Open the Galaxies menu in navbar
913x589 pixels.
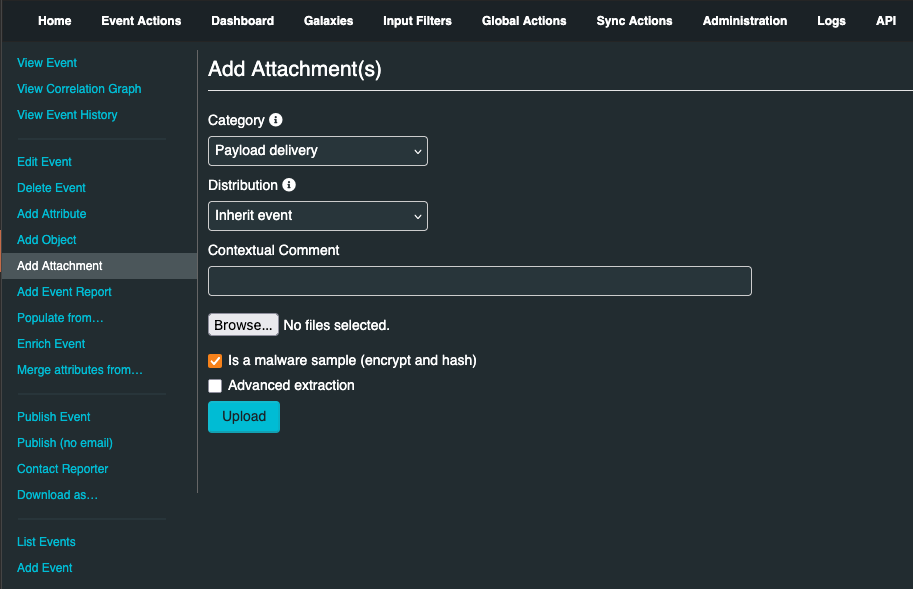coord(328,21)
